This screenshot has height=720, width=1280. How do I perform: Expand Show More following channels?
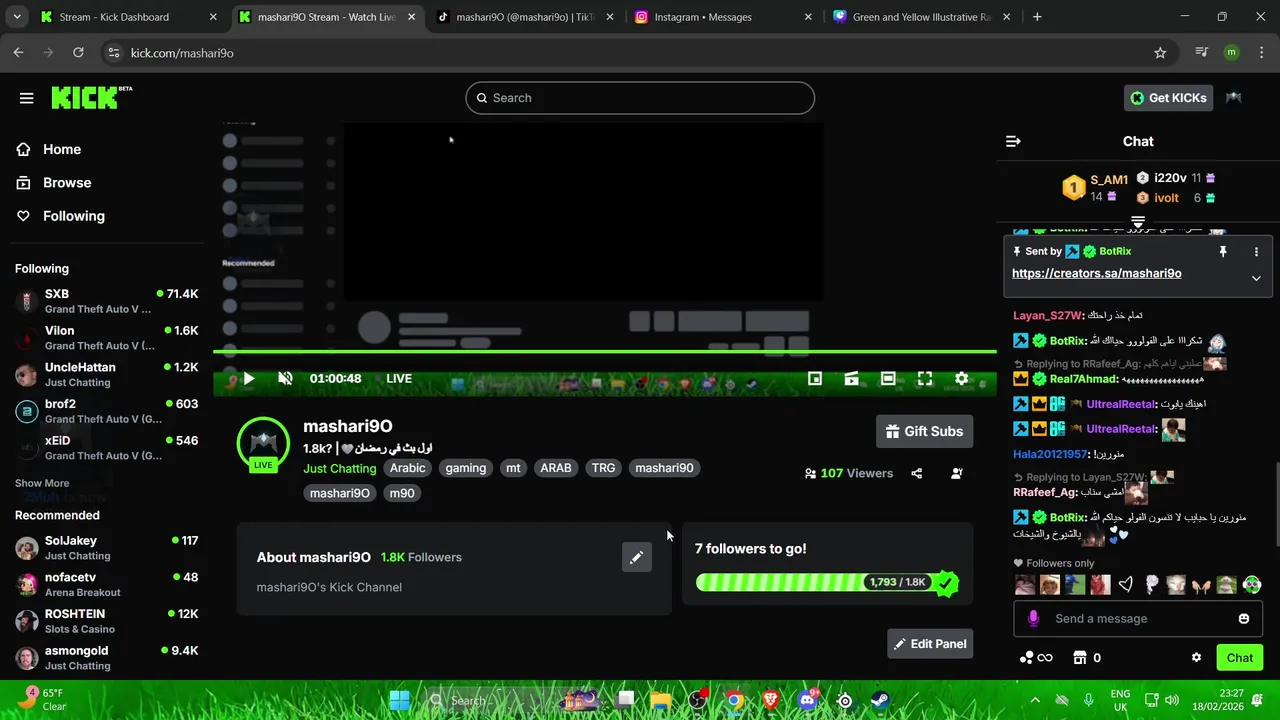42,483
